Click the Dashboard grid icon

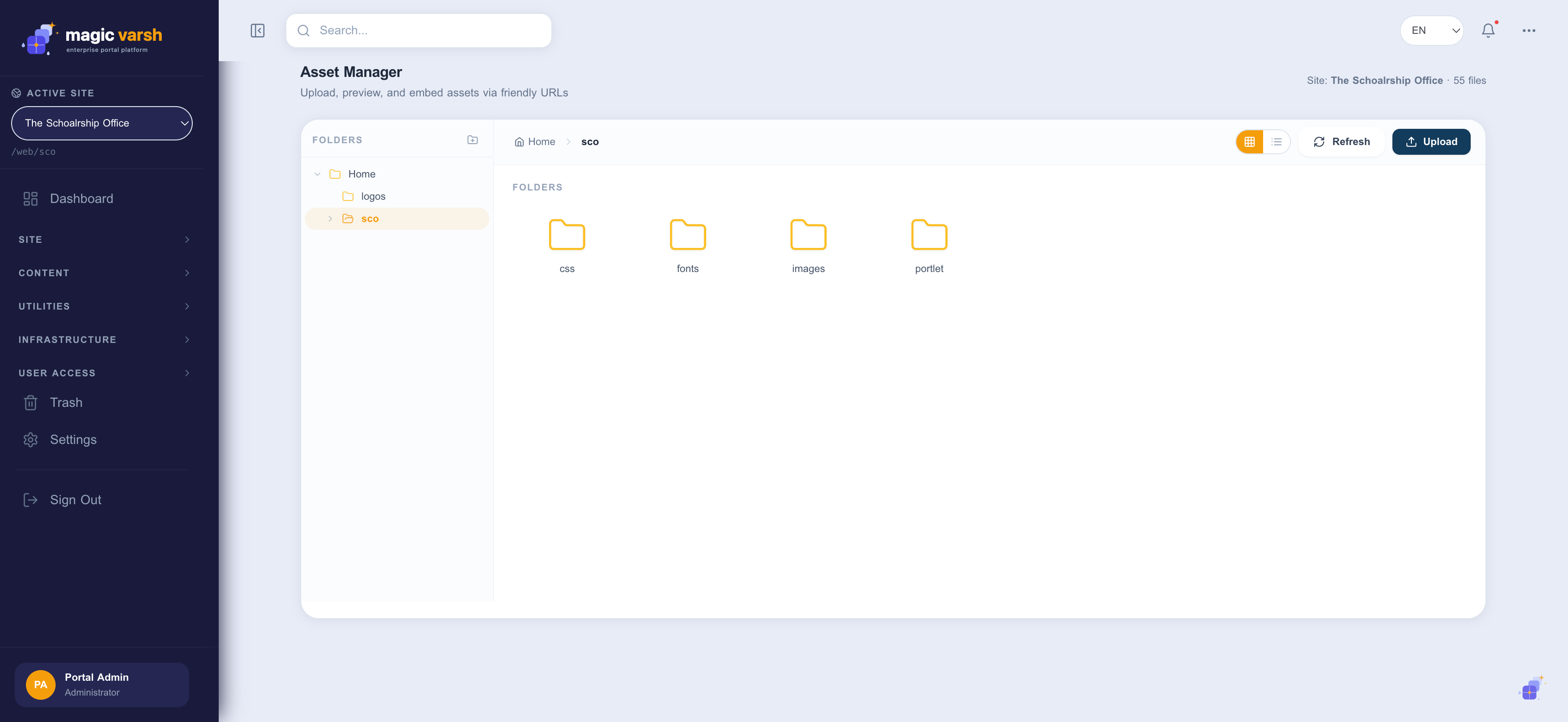[x=31, y=198]
